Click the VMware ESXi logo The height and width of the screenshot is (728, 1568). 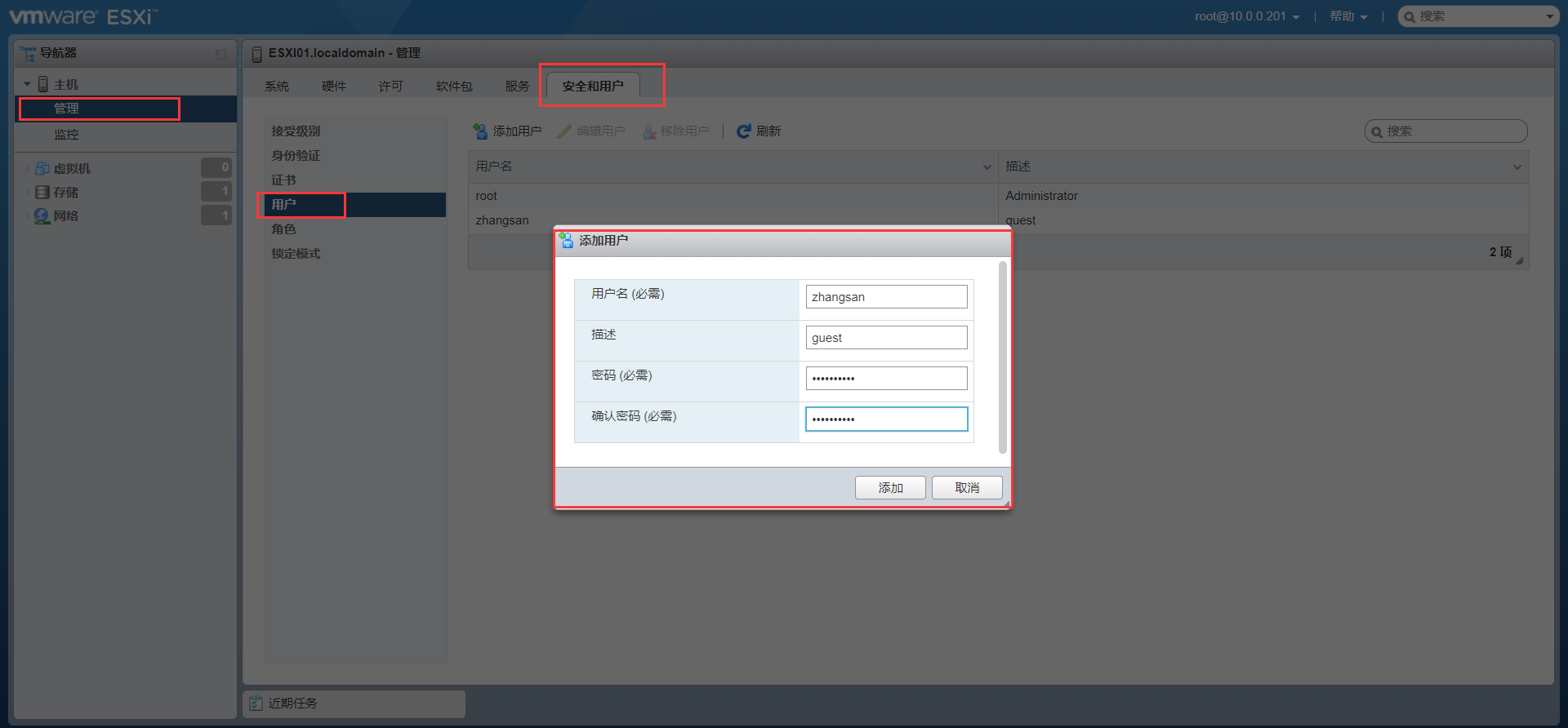coord(83,16)
